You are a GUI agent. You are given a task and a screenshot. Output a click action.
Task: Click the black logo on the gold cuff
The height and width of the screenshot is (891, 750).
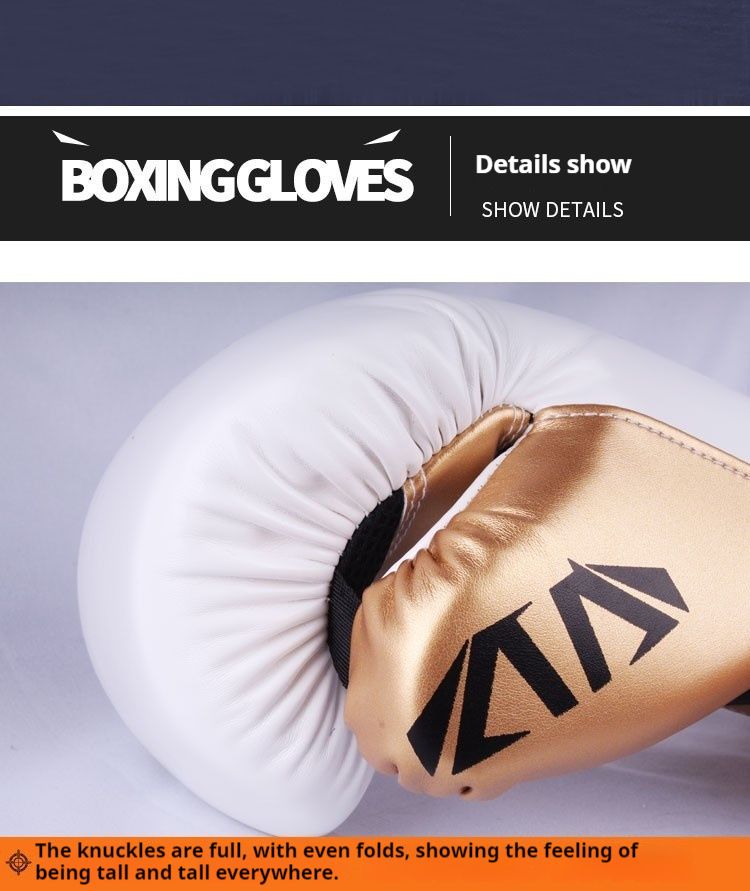tap(548, 666)
